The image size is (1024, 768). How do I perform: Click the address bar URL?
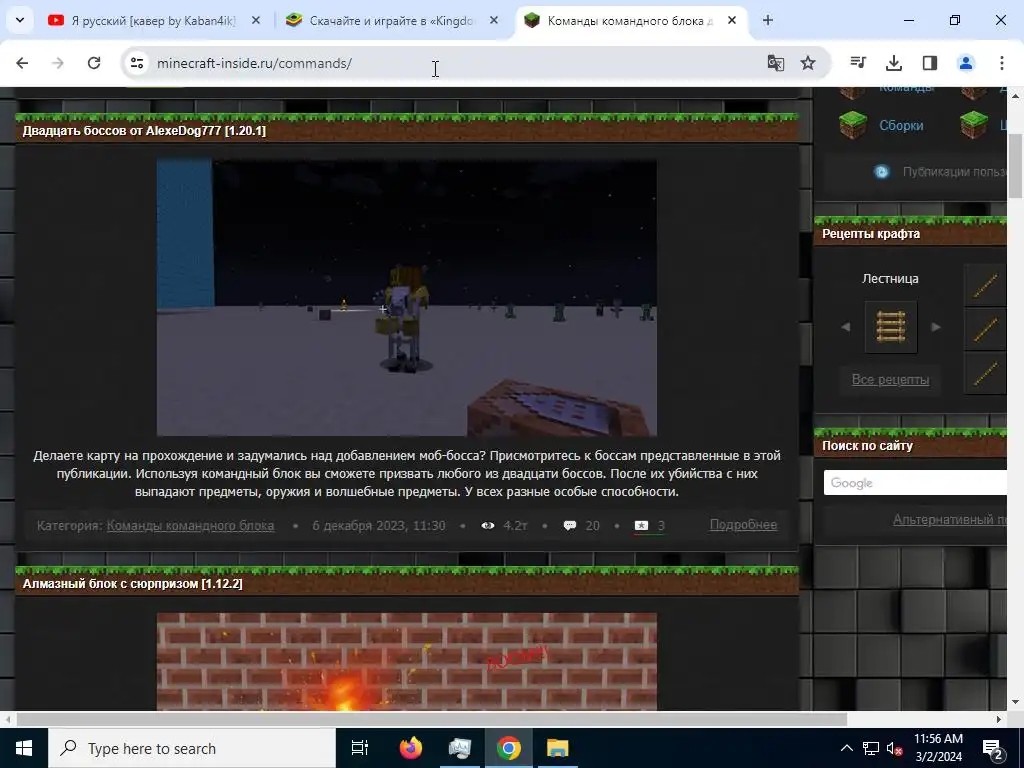(255, 63)
